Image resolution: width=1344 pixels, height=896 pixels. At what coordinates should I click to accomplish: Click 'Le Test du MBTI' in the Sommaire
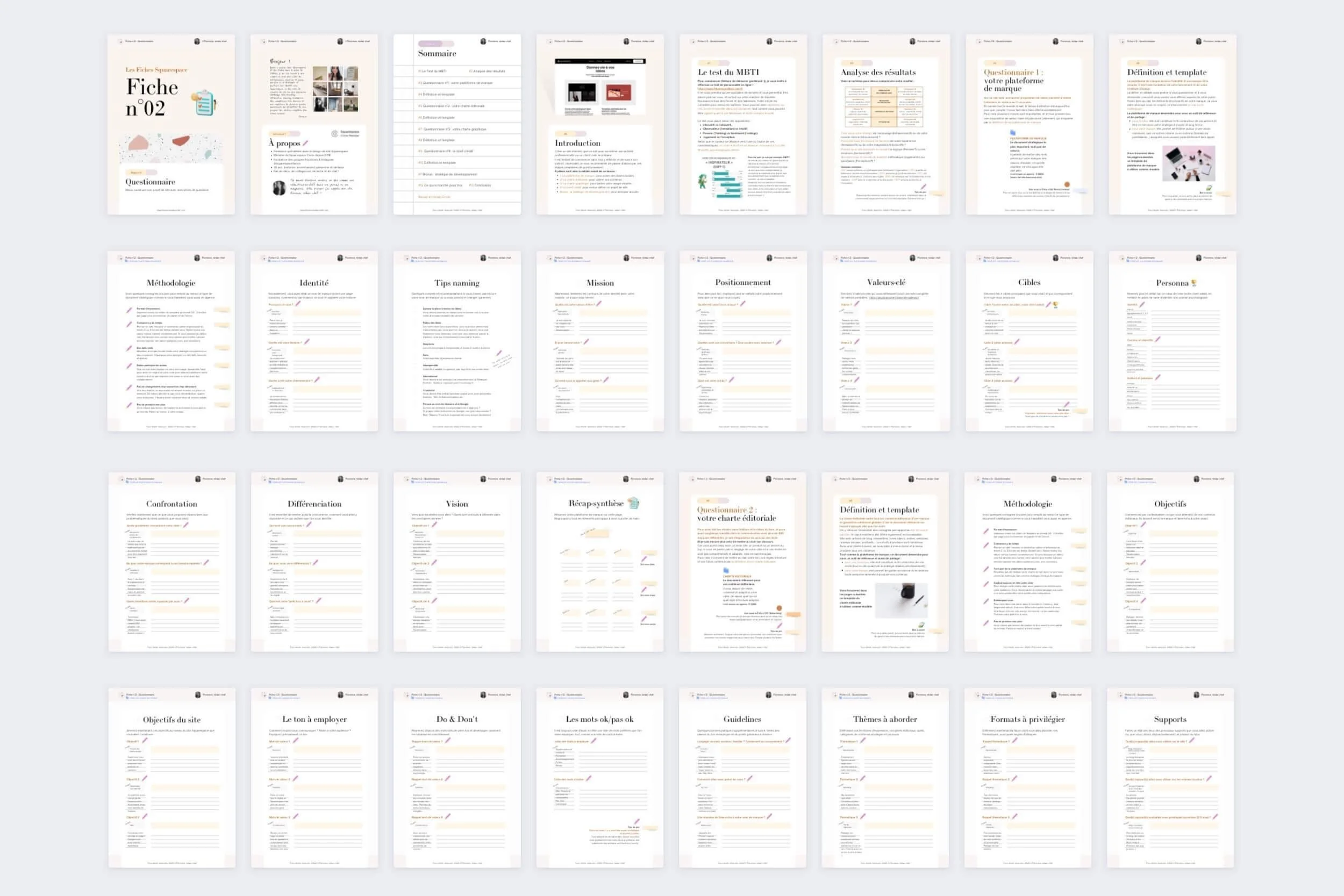click(x=433, y=71)
